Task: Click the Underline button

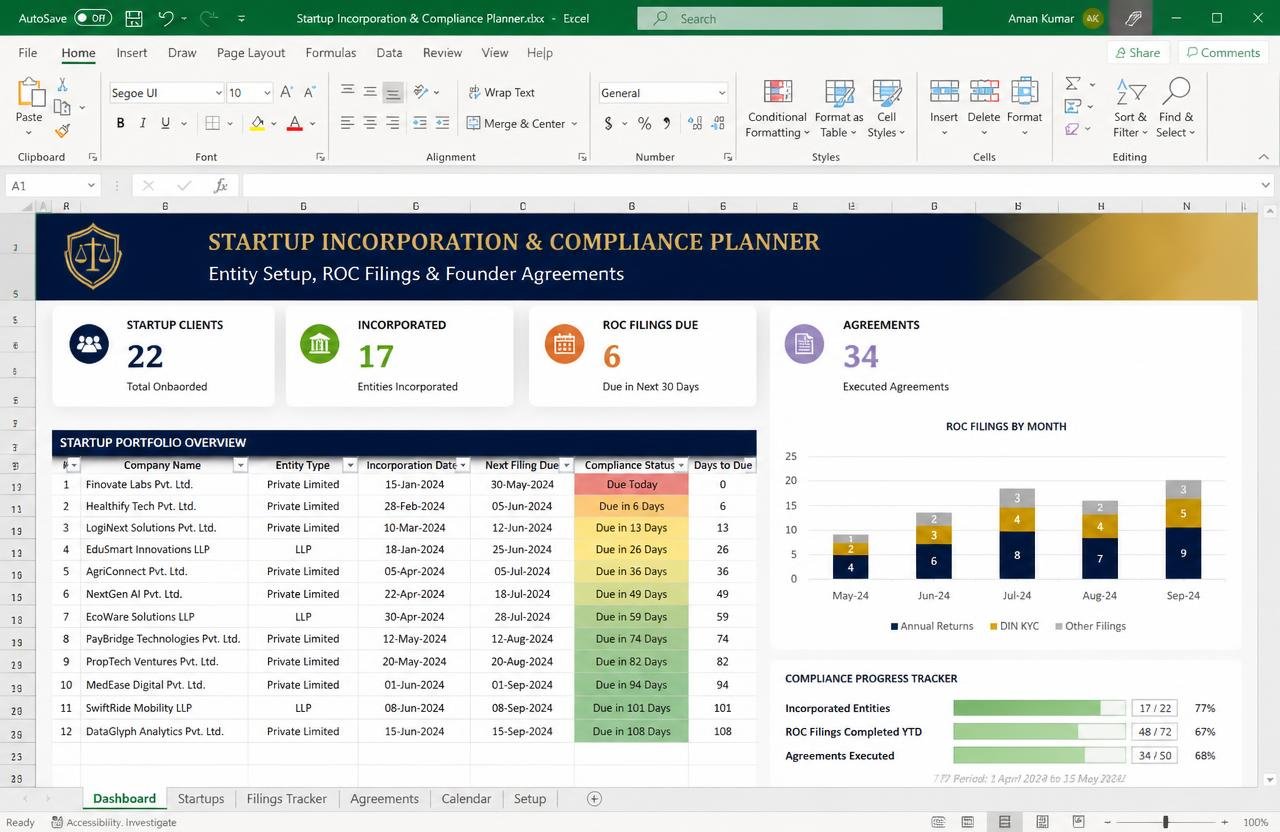Action: [x=165, y=123]
